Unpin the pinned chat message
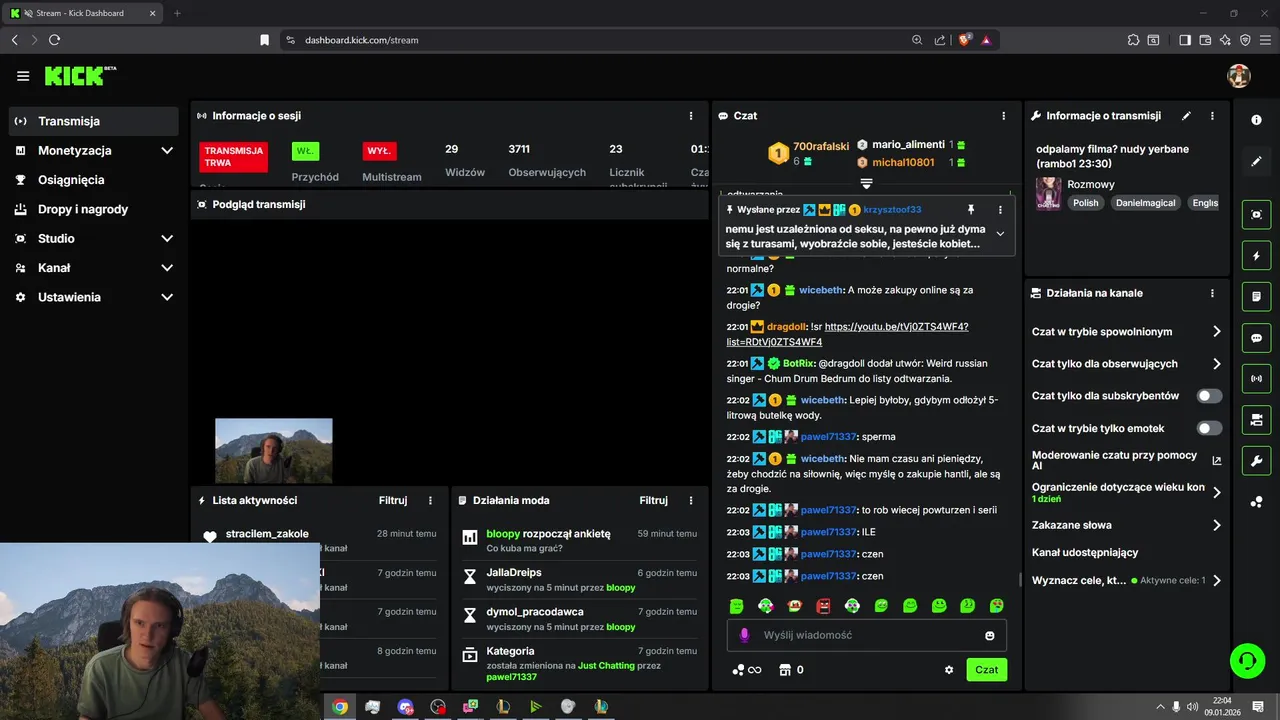1280x720 pixels. point(970,210)
